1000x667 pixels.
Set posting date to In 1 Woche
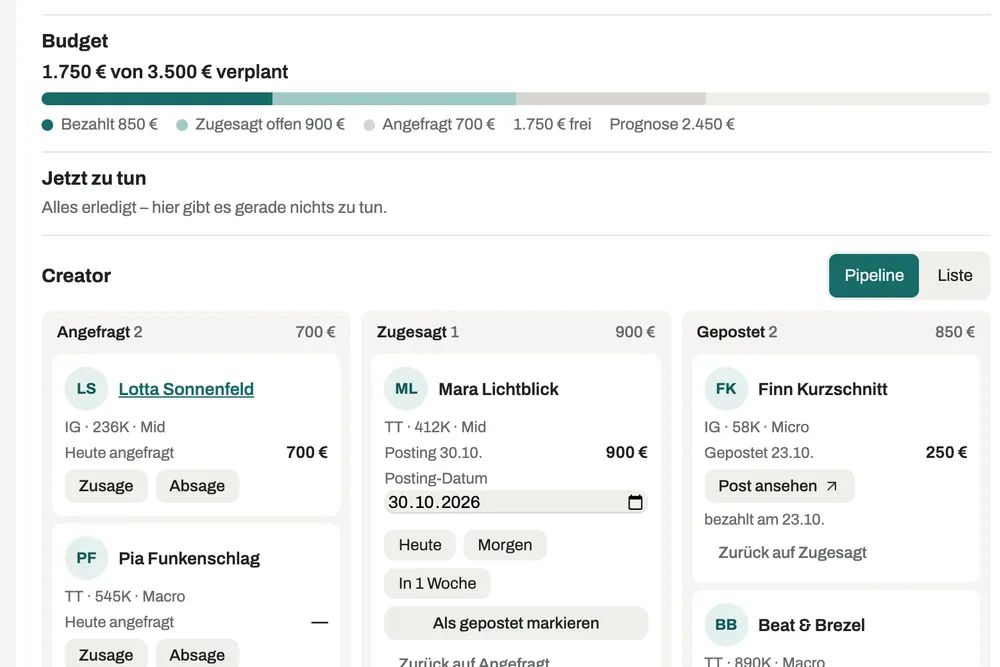click(x=437, y=583)
